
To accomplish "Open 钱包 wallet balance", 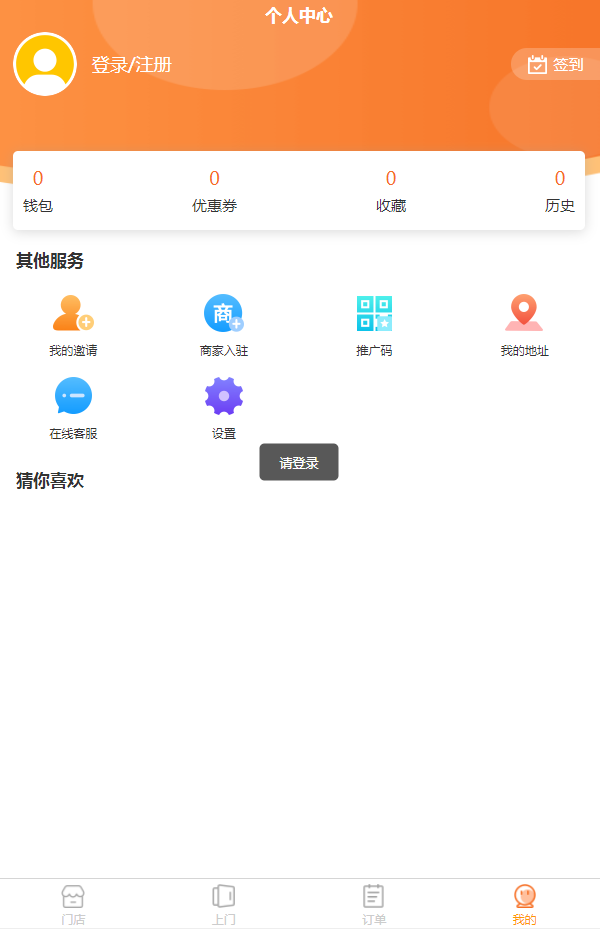I will [38, 192].
